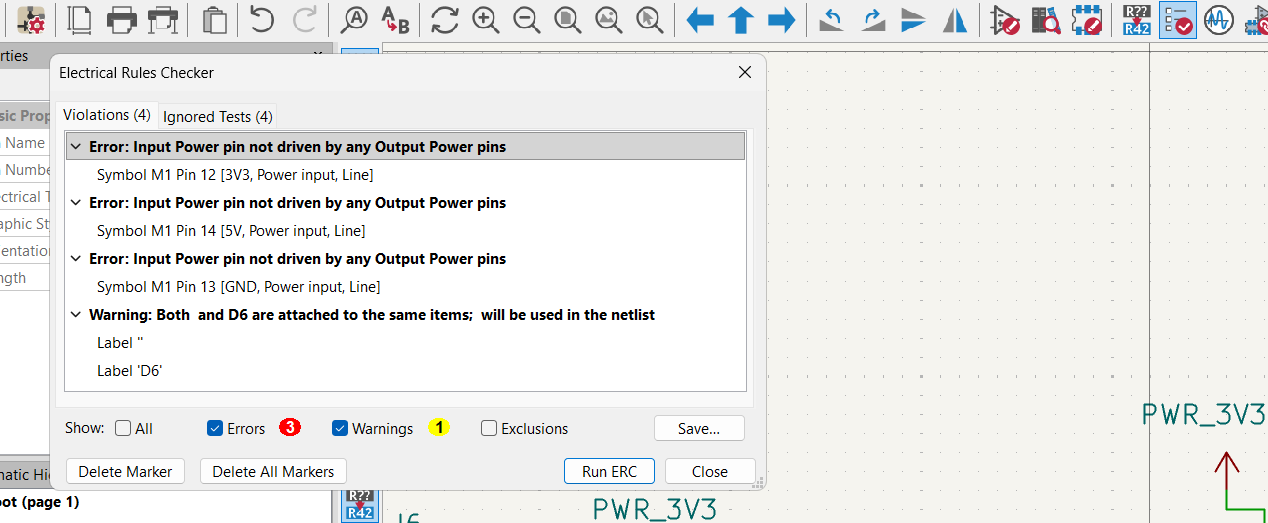Zoom to fit page
This screenshot has height=523, width=1268.
(568, 19)
